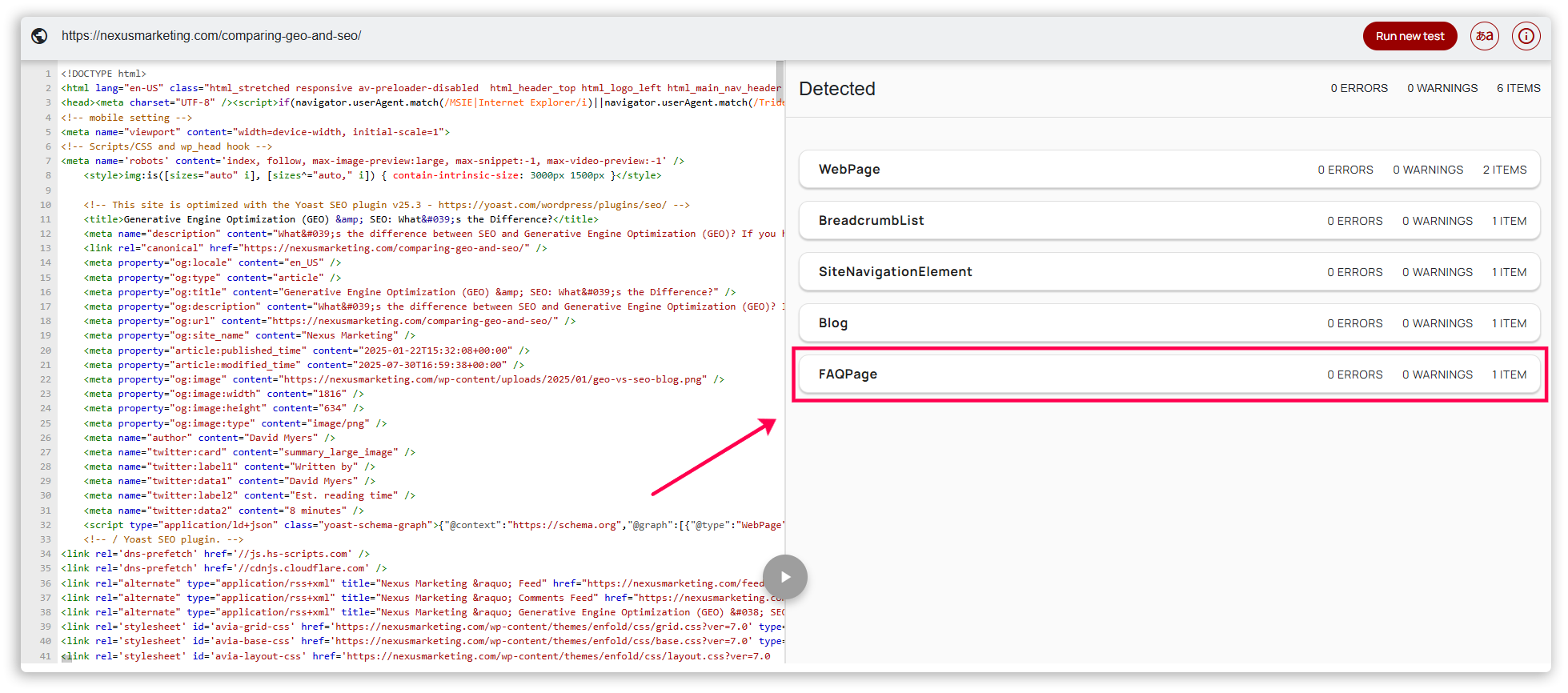This screenshot has height=693, width=1568.
Task: Expand the WebPage result row
Action: 1169,170
